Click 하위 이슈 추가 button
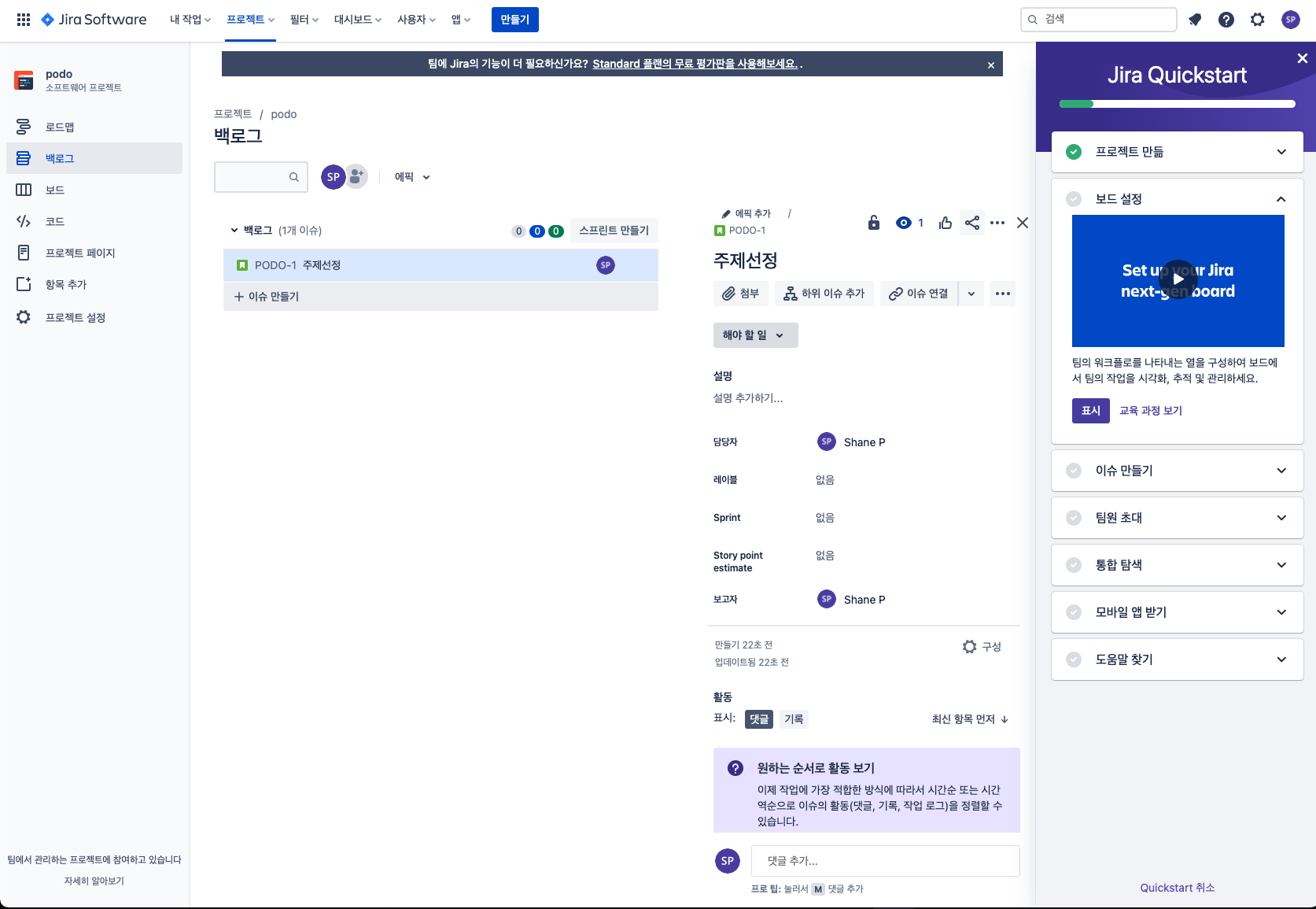The height and width of the screenshot is (909, 1316). 824,294
